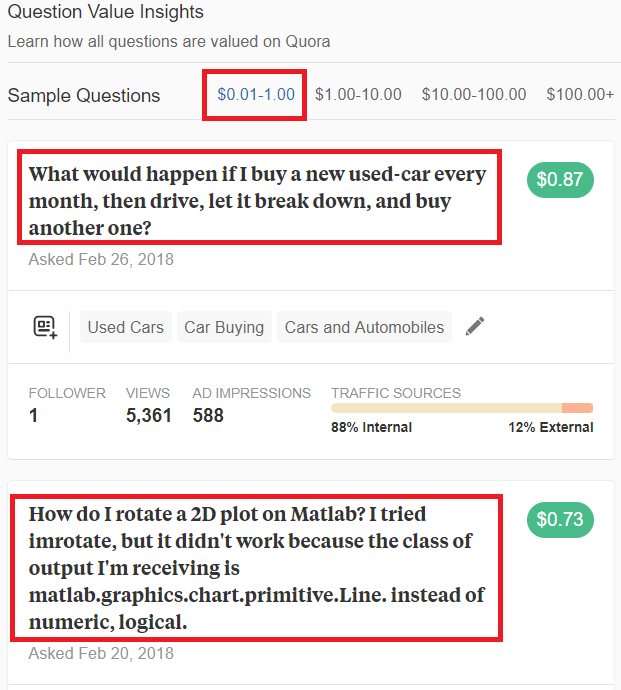Click the $0.87 value badge

click(x=560, y=180)
